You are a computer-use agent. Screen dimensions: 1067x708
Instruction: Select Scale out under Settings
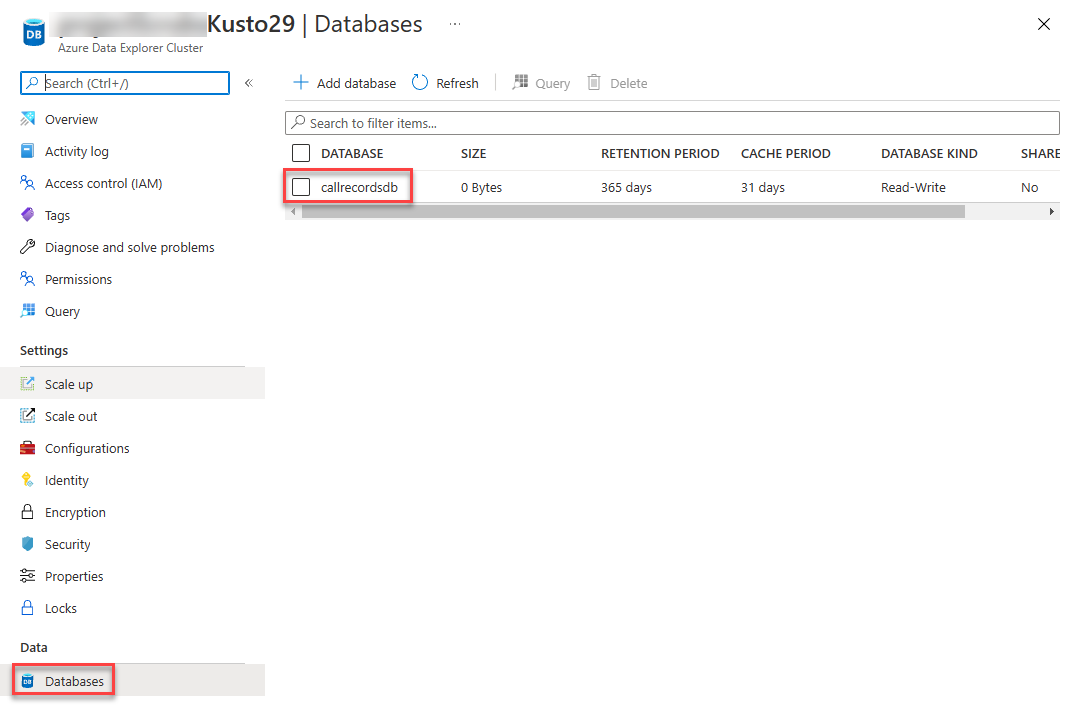[x=71, y=416]
